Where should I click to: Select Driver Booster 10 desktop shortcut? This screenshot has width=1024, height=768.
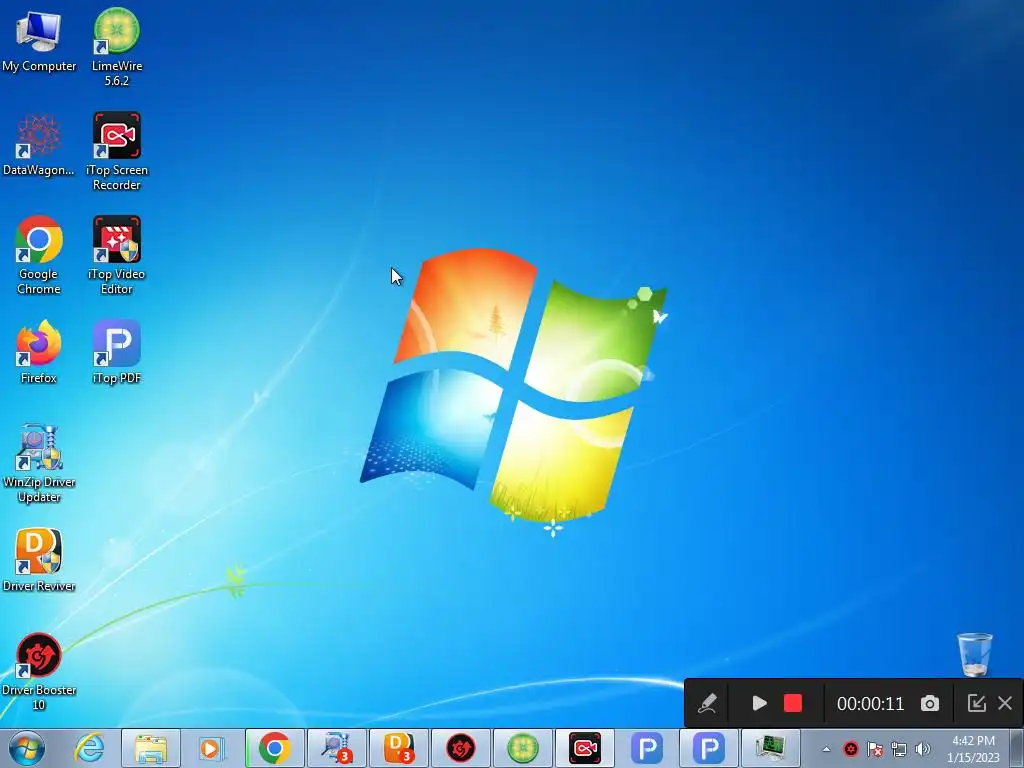pos(39,671)
